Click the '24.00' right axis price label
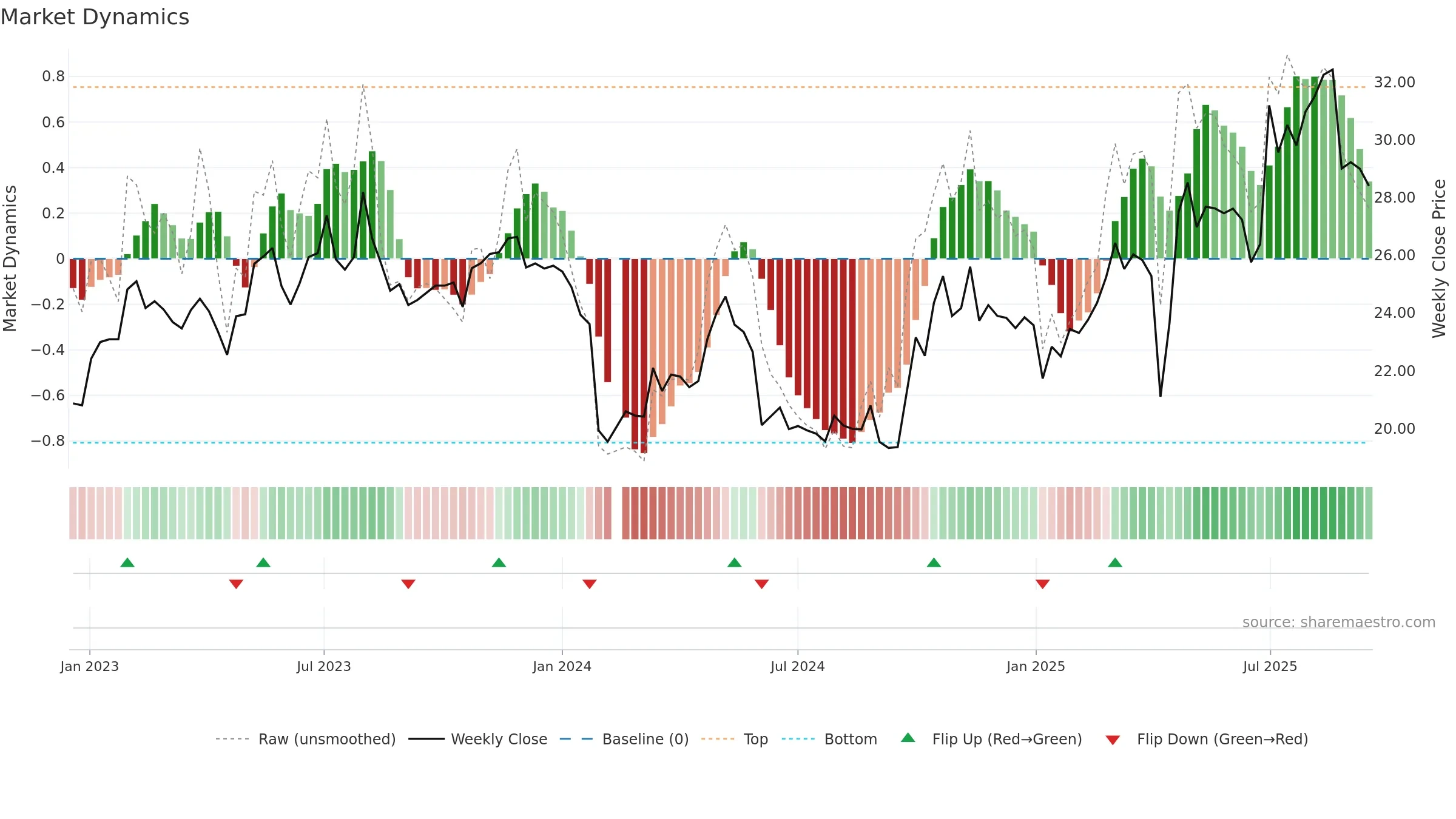 pyautogui.click(x=1395, y=313)
